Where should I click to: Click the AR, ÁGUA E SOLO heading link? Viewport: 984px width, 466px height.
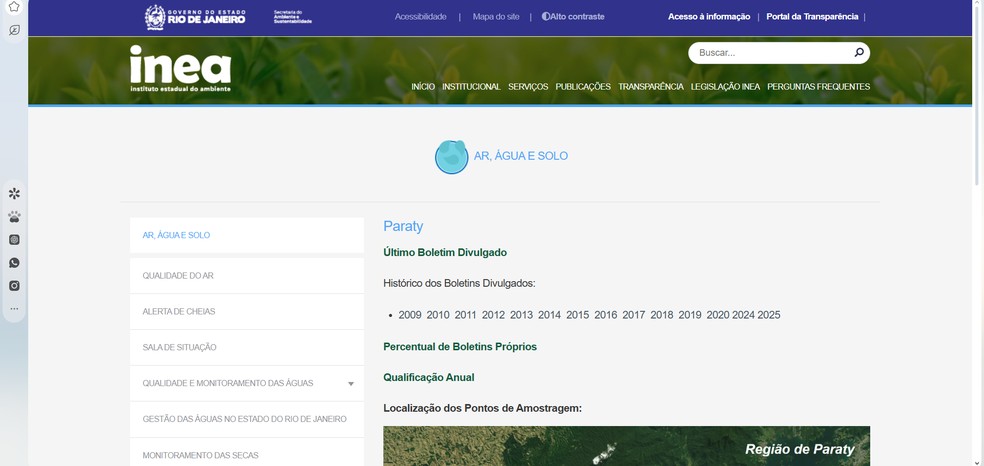tap(521, 156)
